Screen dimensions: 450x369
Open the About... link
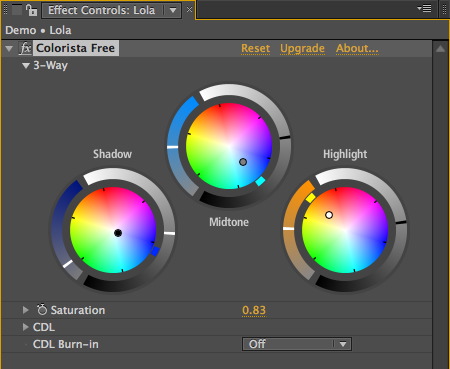[x=357, y=48]
